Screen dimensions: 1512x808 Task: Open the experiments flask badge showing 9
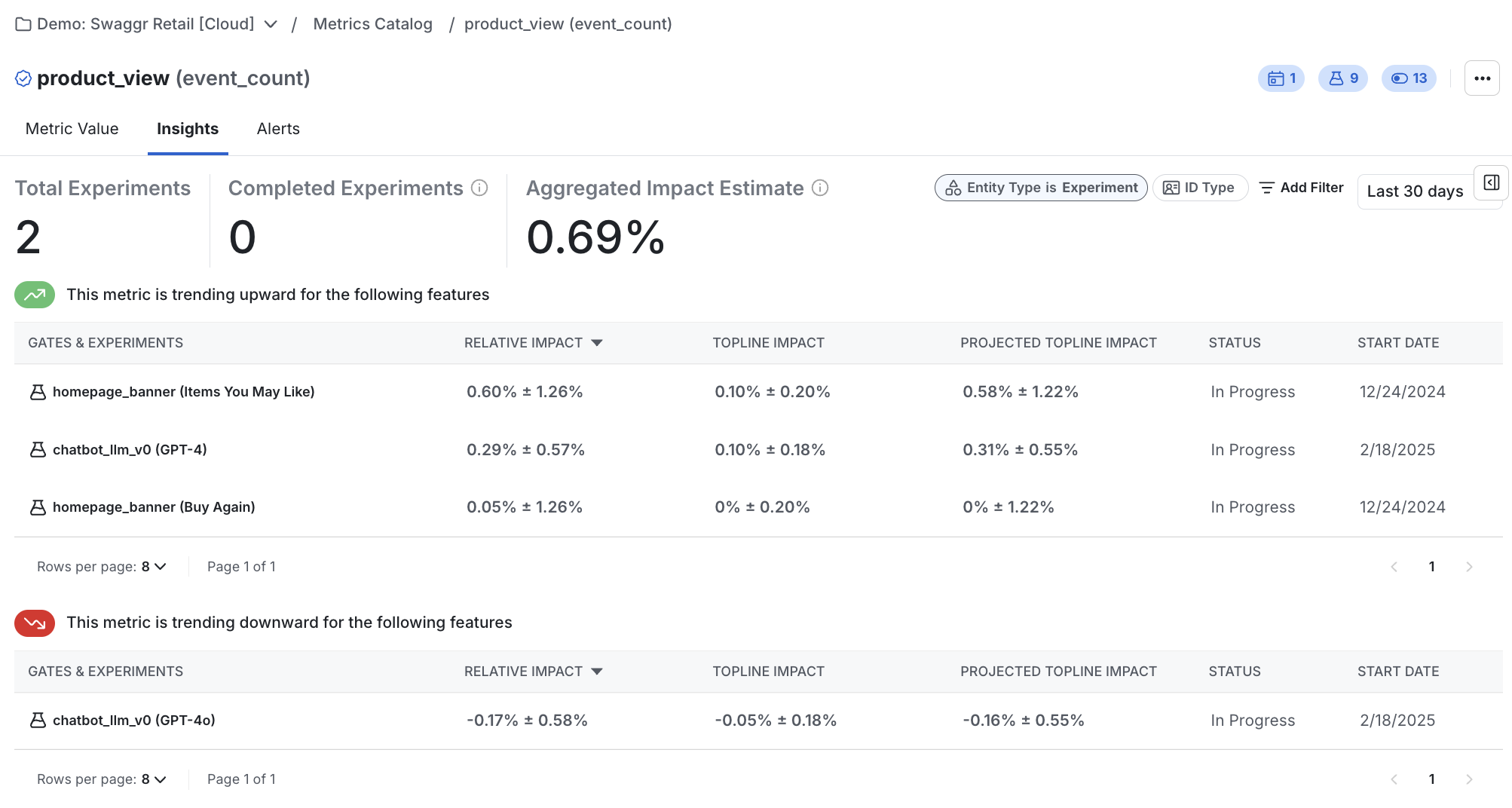tap(1342, 78)
